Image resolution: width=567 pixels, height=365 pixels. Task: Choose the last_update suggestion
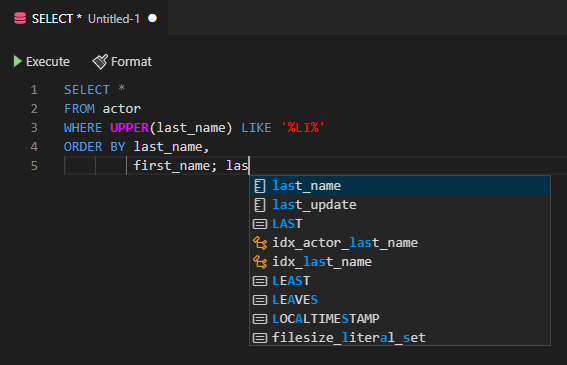pyautogui.click(x=400, y=205)
